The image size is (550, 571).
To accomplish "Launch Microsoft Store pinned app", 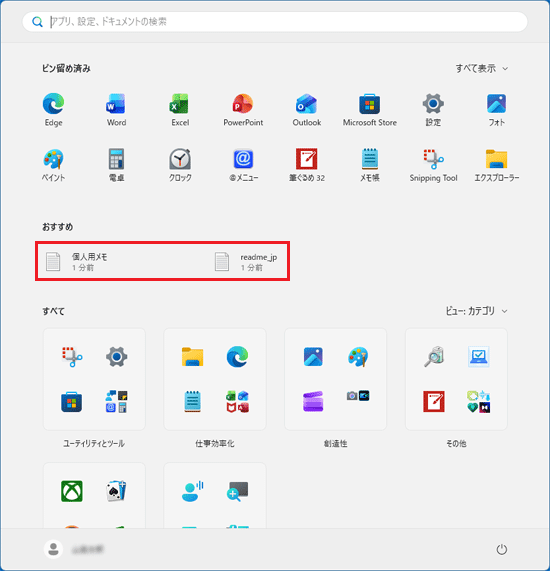I will point(370,110).
